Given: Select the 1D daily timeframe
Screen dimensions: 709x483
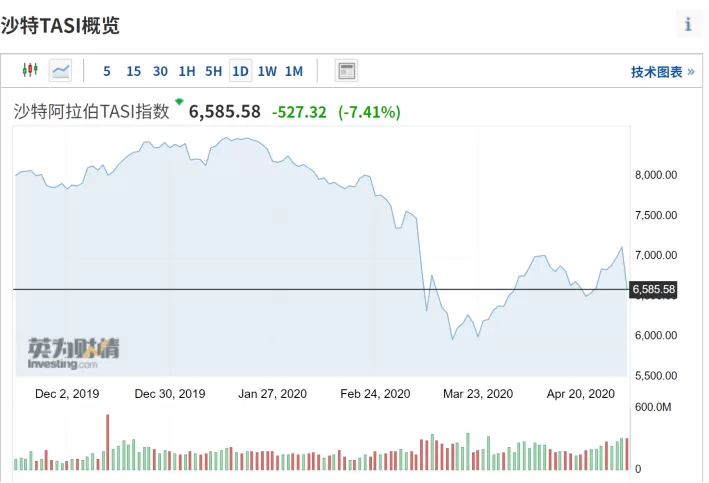Looking at the screenshot, I should point(240,71).
